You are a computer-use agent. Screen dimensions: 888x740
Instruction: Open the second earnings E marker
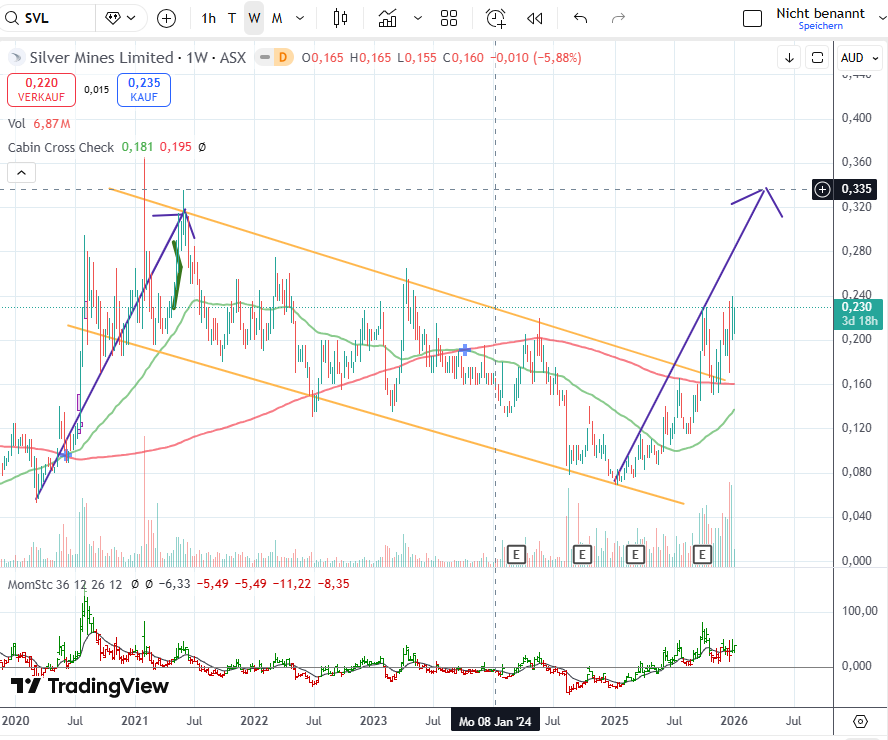pyautogui.click(x=582, y=554)
